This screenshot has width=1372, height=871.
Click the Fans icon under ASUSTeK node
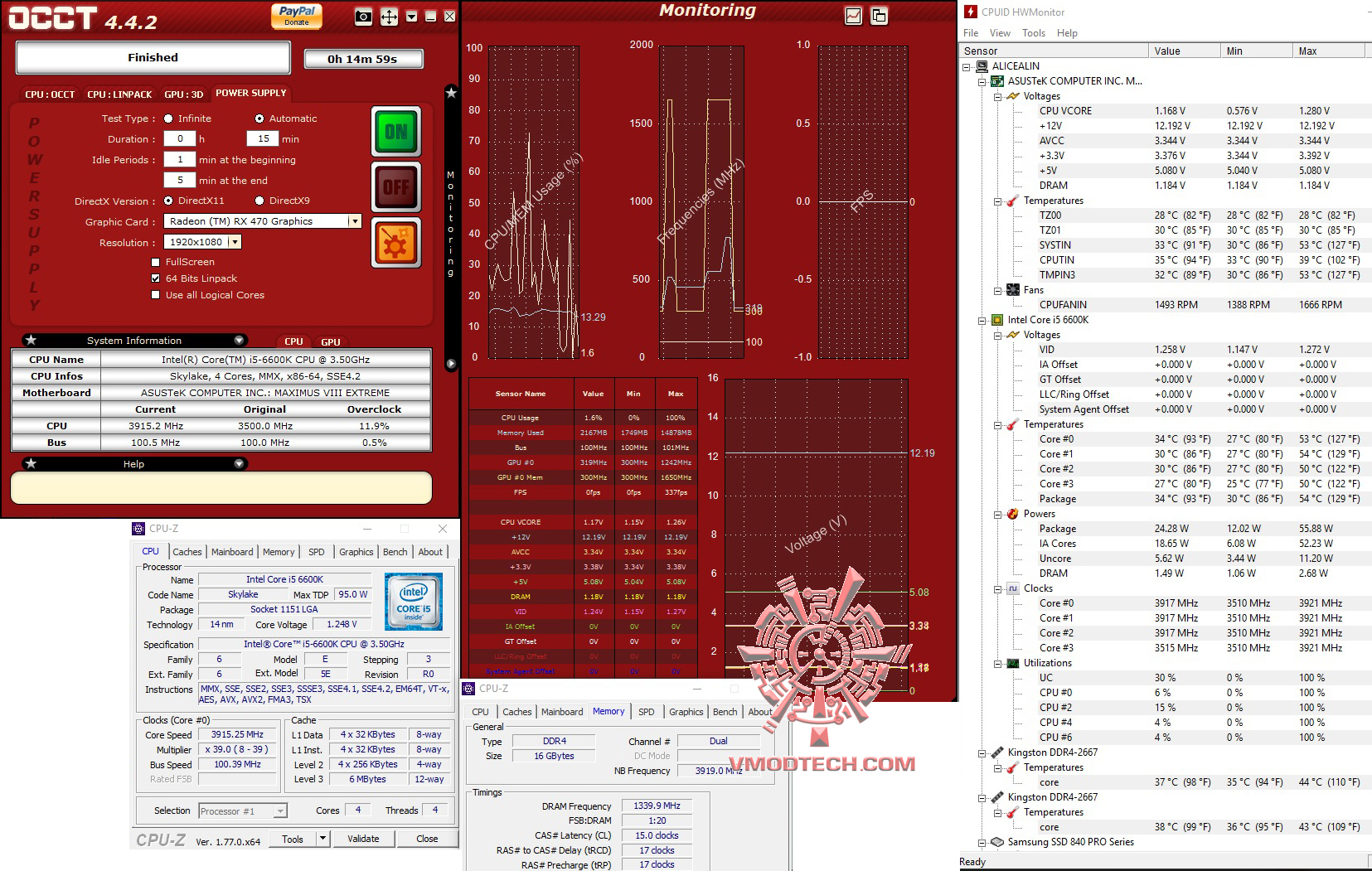point(1013,290)
